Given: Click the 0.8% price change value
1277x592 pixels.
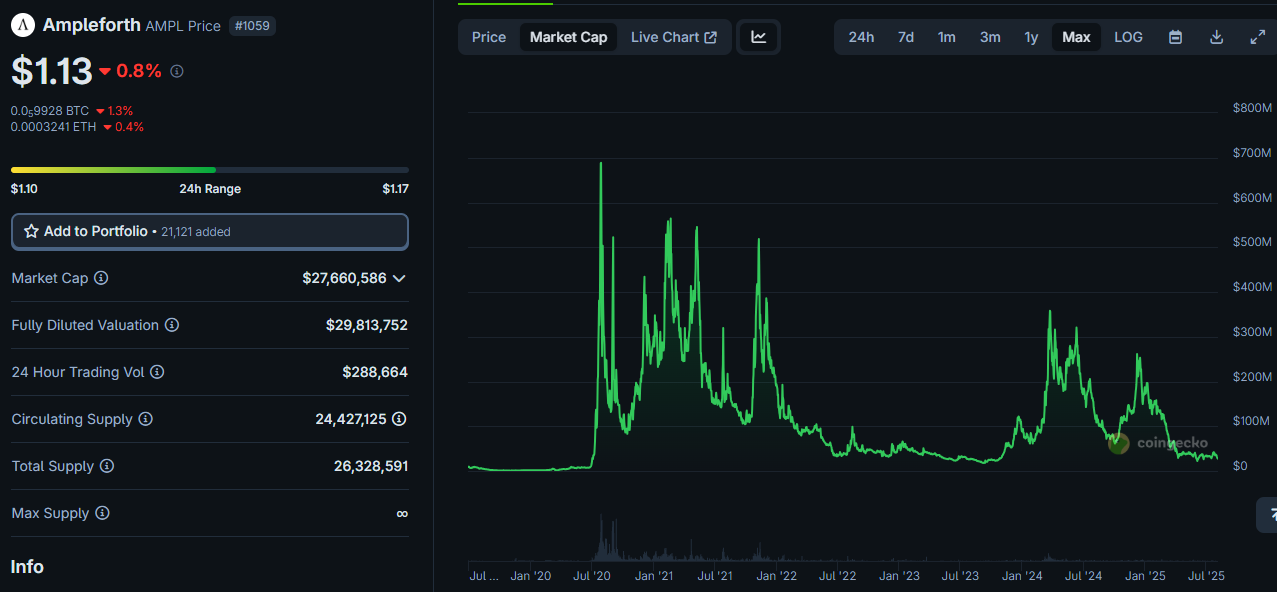Looking at the screenshot, I should pyautogui.click(x=139, y=71).
